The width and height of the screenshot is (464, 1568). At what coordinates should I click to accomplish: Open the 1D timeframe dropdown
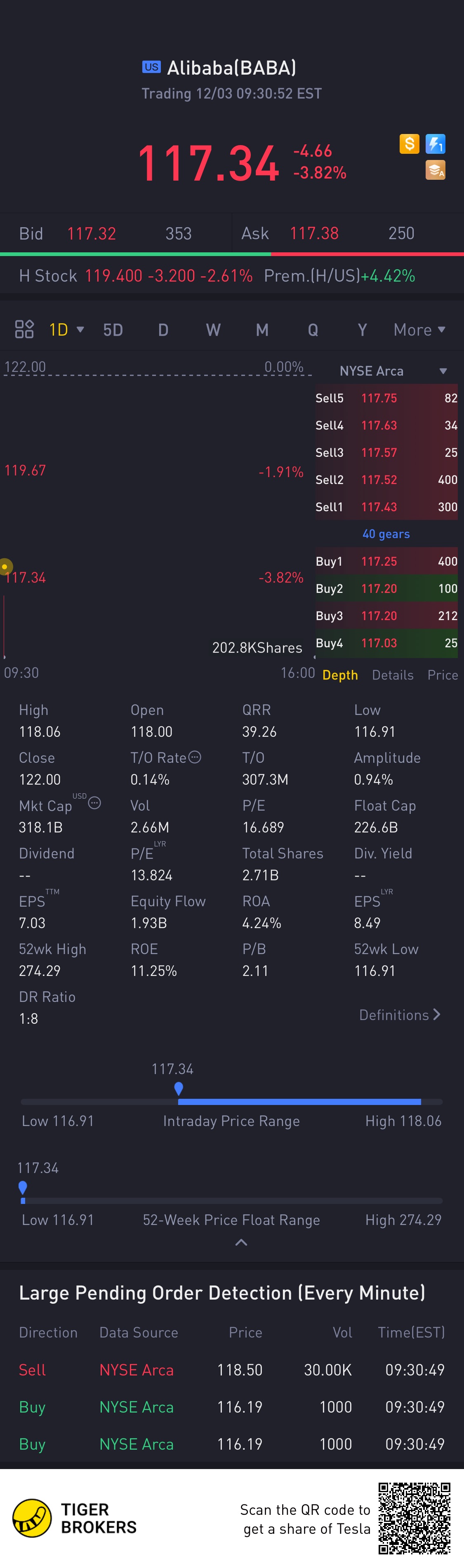(x=66, y=330)
